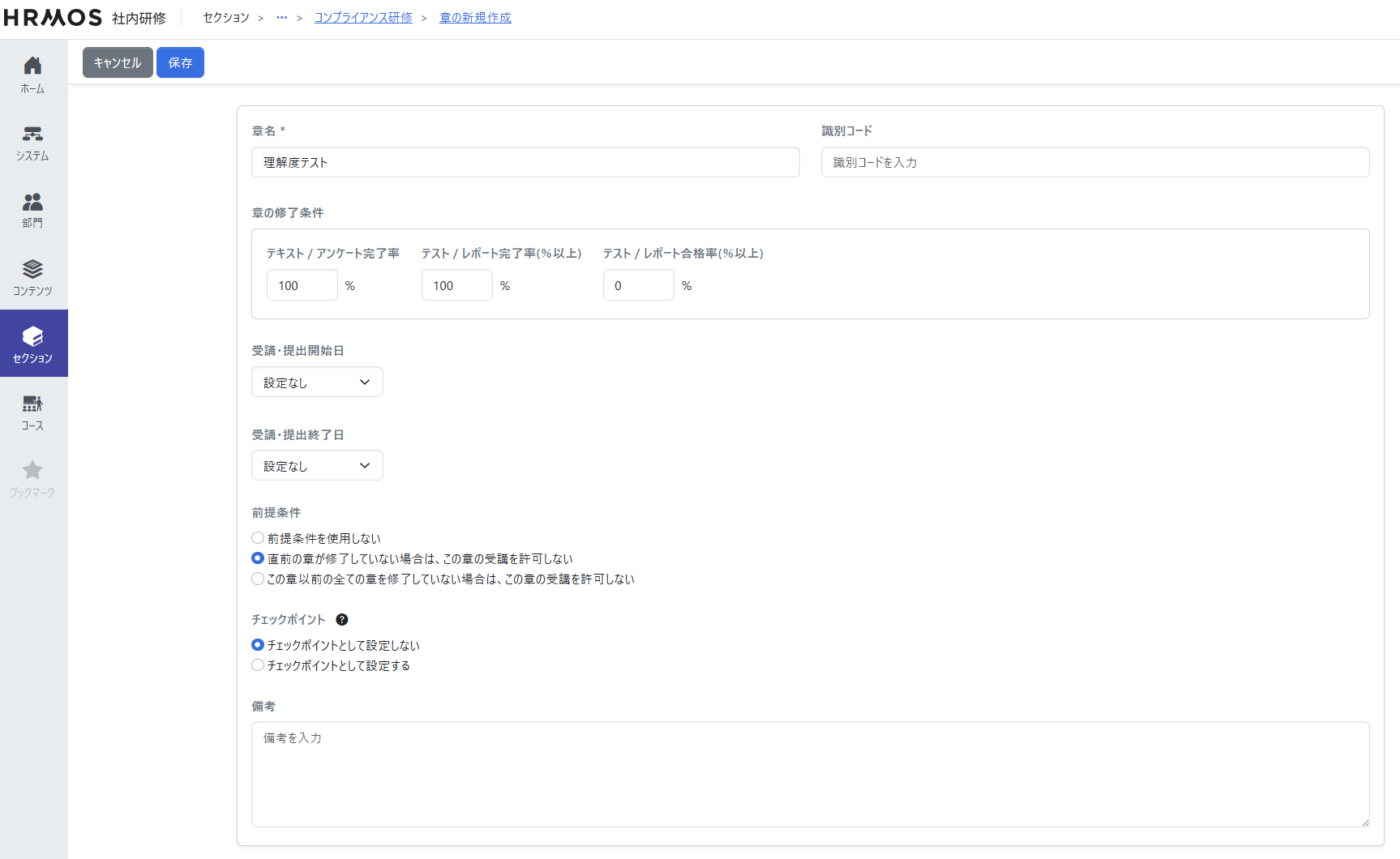Open the System (システム) sidebar icon
The height and width of the screenshot is (859, 1400).
(32, 142)
